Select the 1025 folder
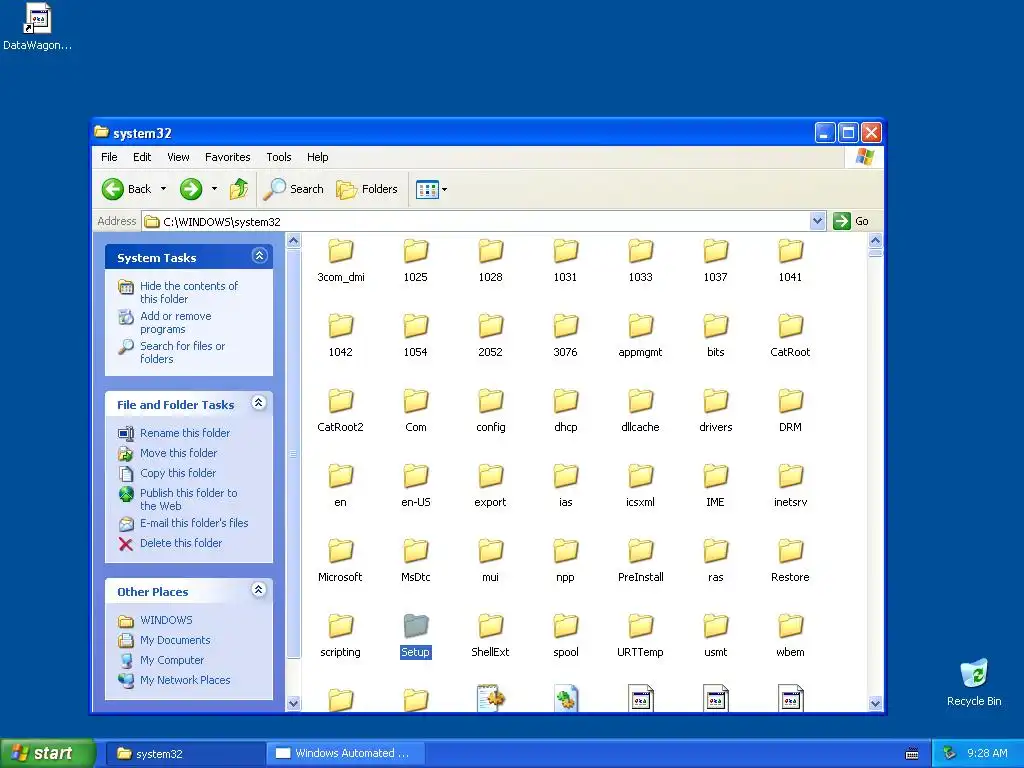The width and height of the screenshot is (1024, 768). tap(415, 260)
